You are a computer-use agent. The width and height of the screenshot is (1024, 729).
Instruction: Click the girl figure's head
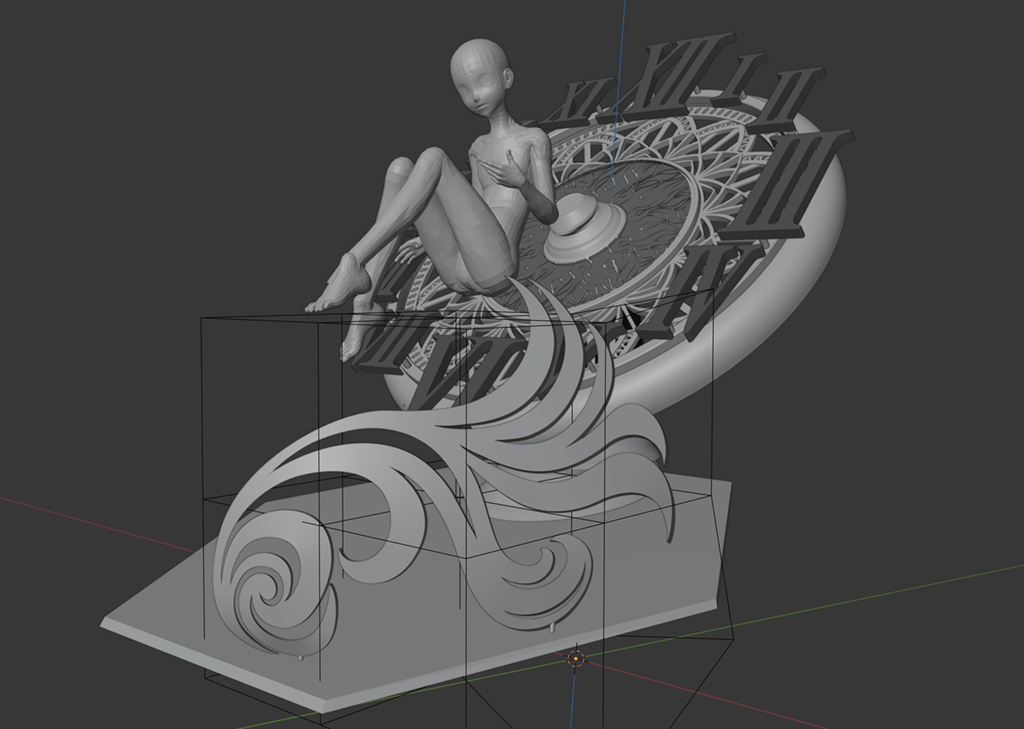(479, 74)
